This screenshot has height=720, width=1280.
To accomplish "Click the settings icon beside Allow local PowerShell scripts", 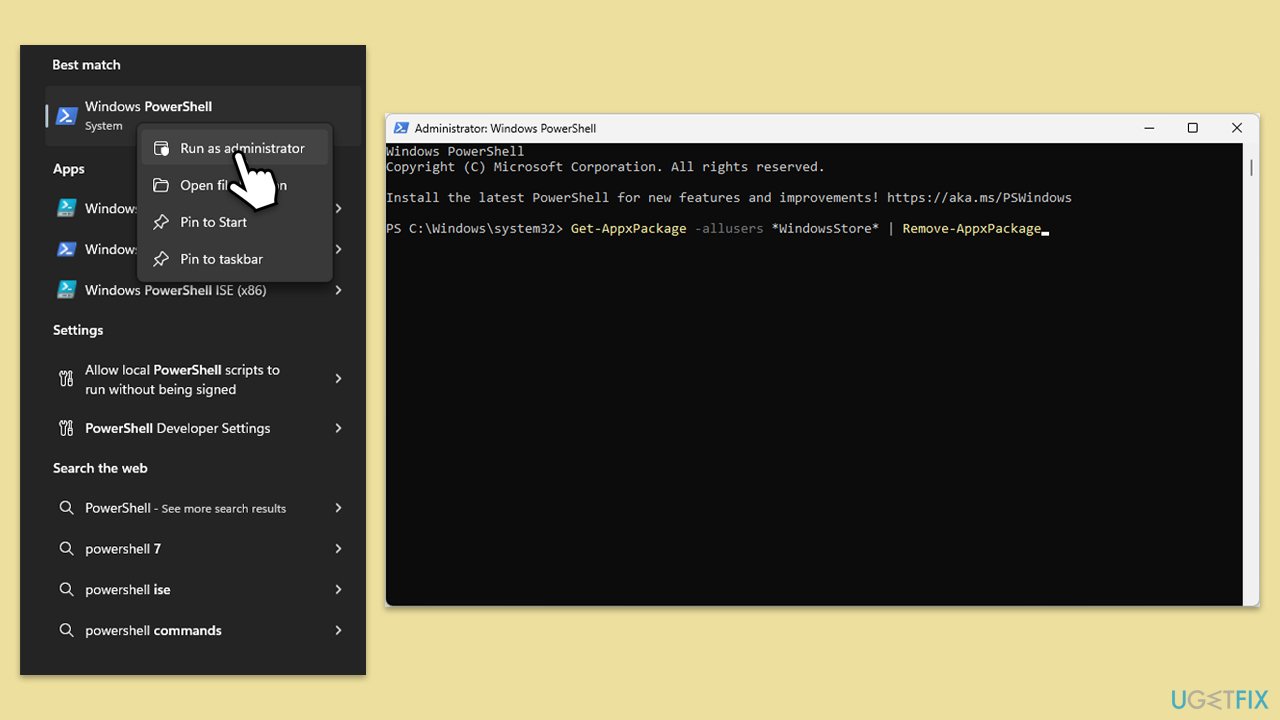I will (x=66, y=379).
